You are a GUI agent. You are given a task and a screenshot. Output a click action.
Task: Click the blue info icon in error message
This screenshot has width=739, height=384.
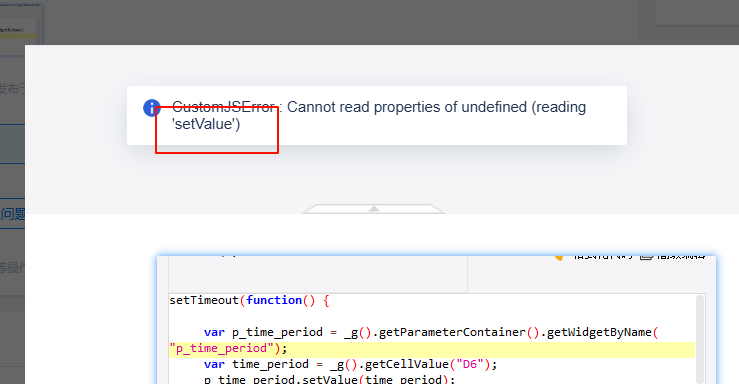(x=152, y=108)
